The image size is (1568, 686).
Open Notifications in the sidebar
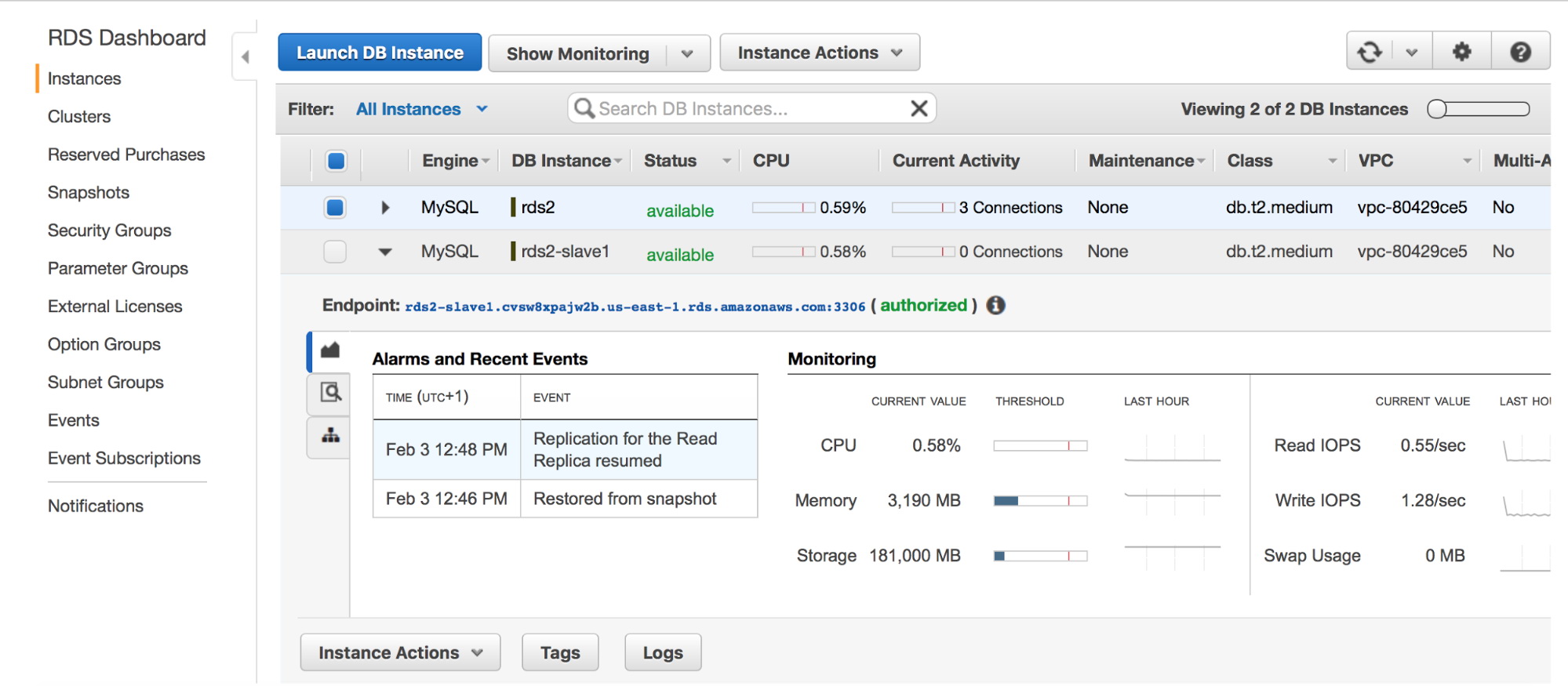point(96,506)
